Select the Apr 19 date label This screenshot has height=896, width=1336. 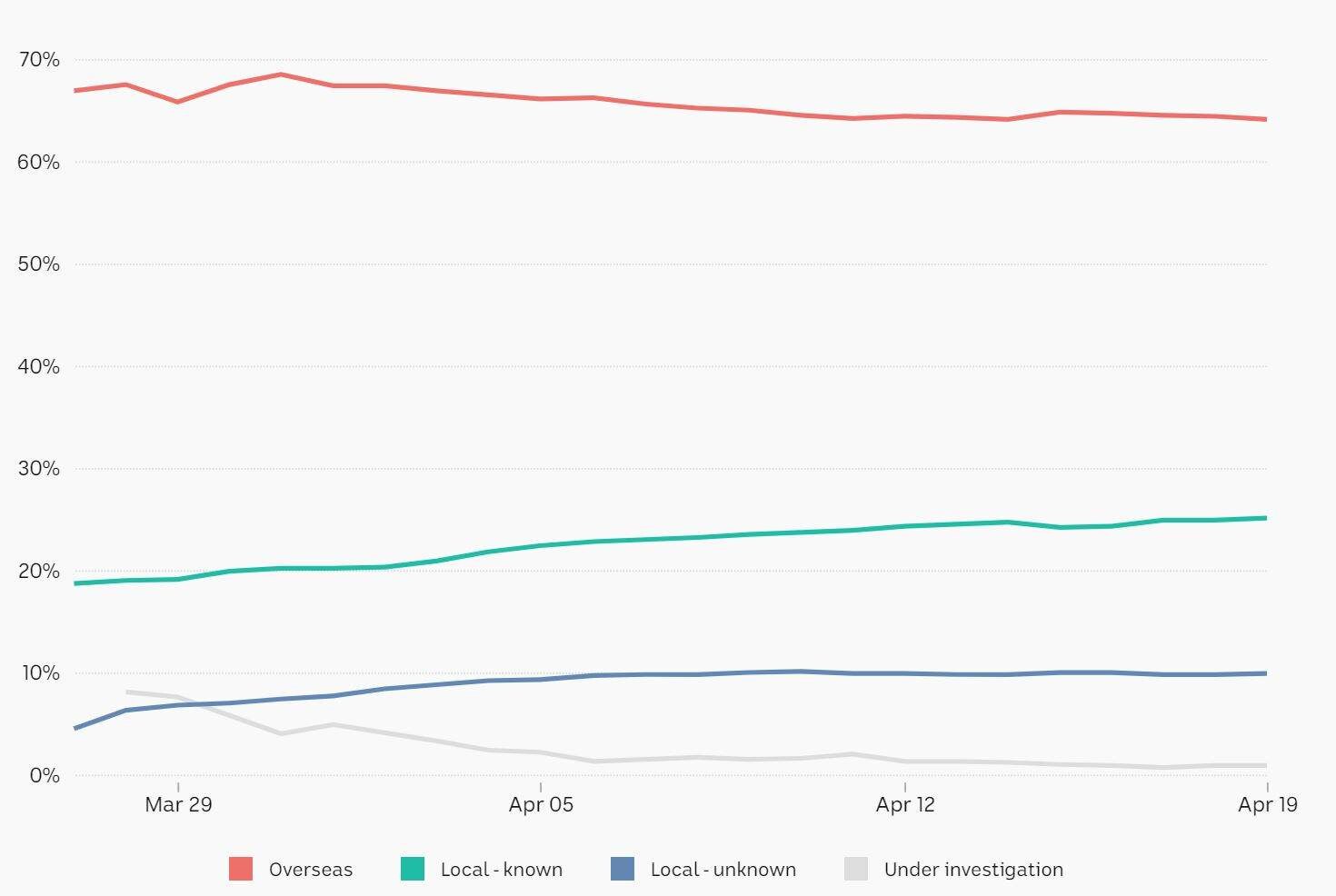coord(1268,804)
